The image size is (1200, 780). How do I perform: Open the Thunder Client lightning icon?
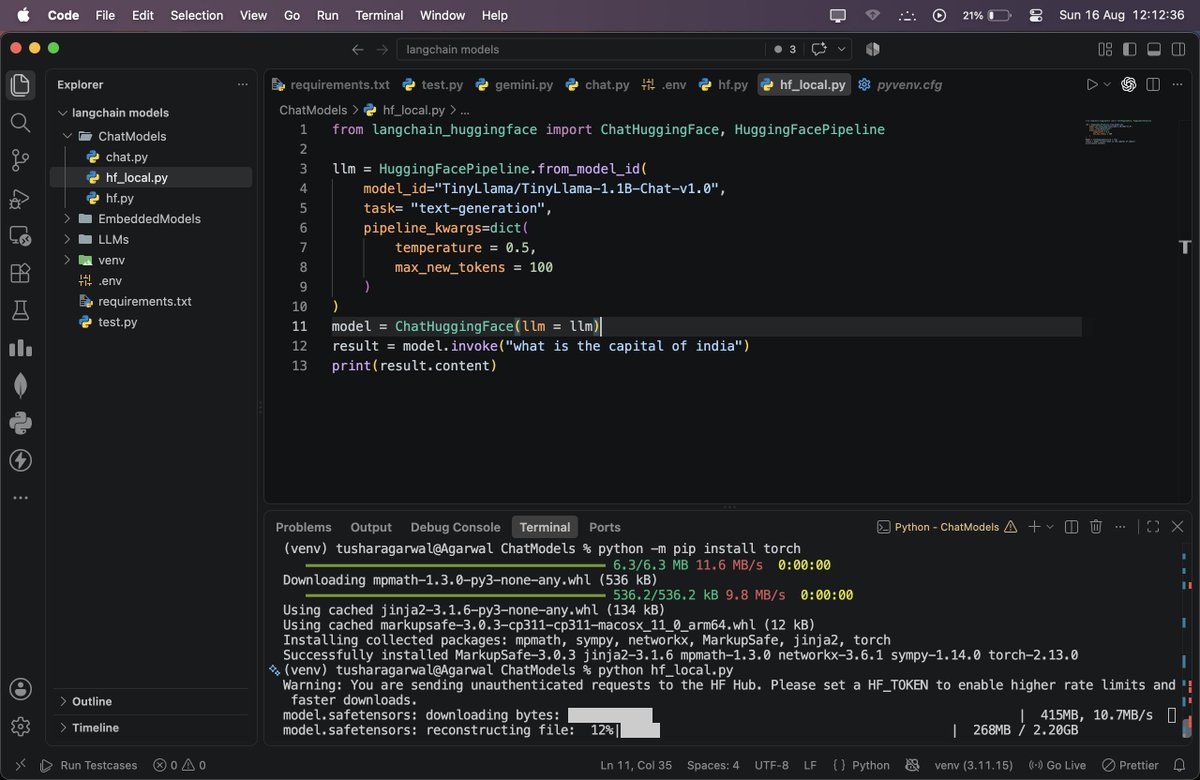tap(20, 460)
